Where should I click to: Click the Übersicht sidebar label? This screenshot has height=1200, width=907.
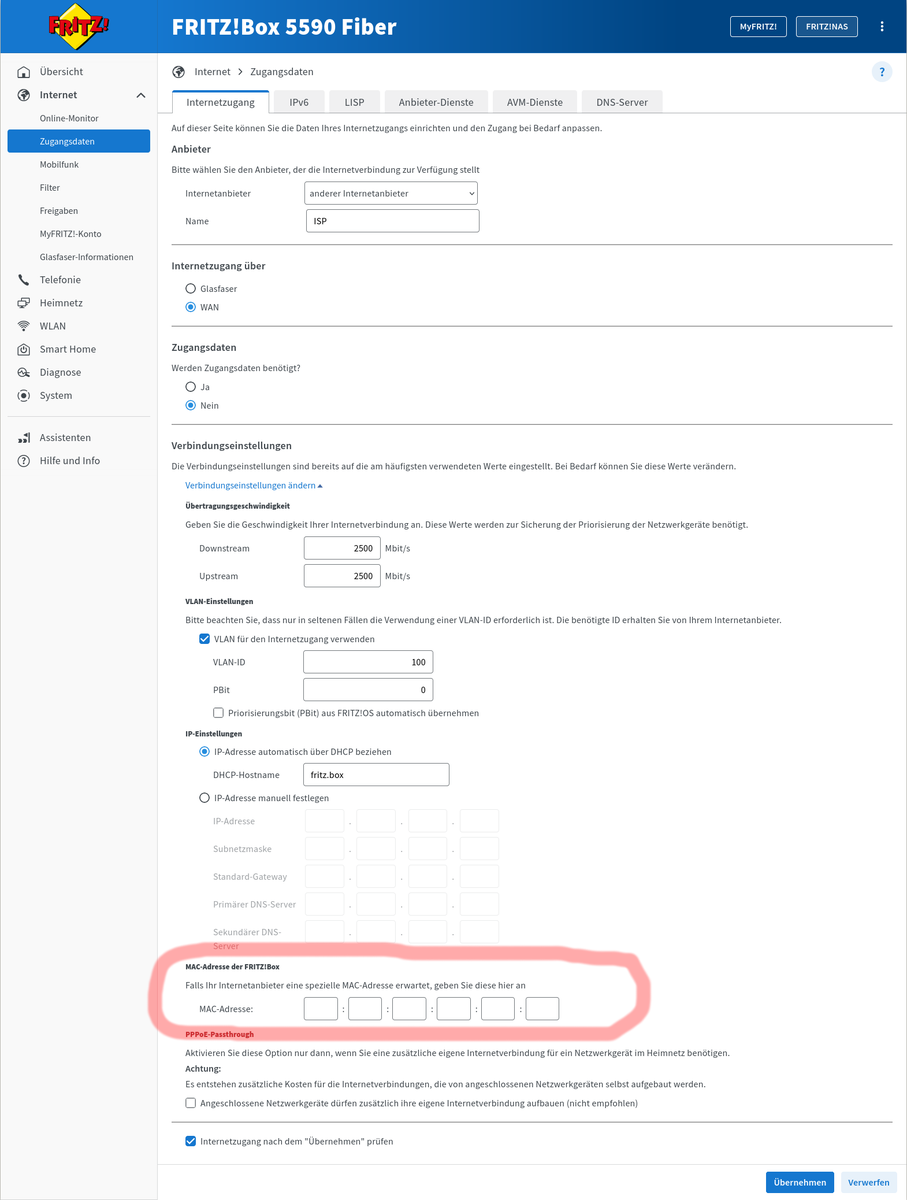pyautogui.click(x=61, y=72)
